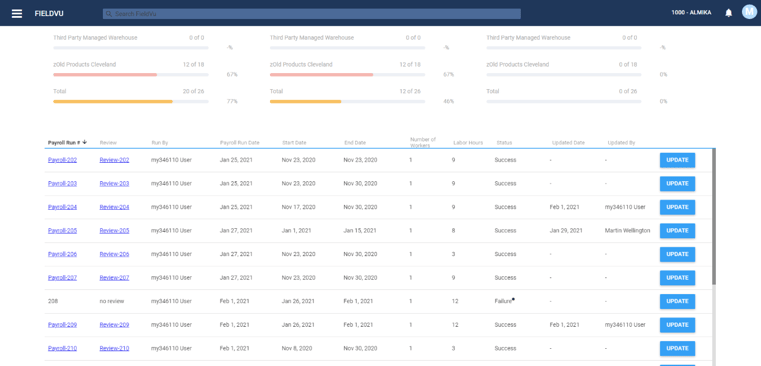This screenshot has height=366, width=761.
Task: Open the user avatar M menu
Action: (x=749, y=12)
